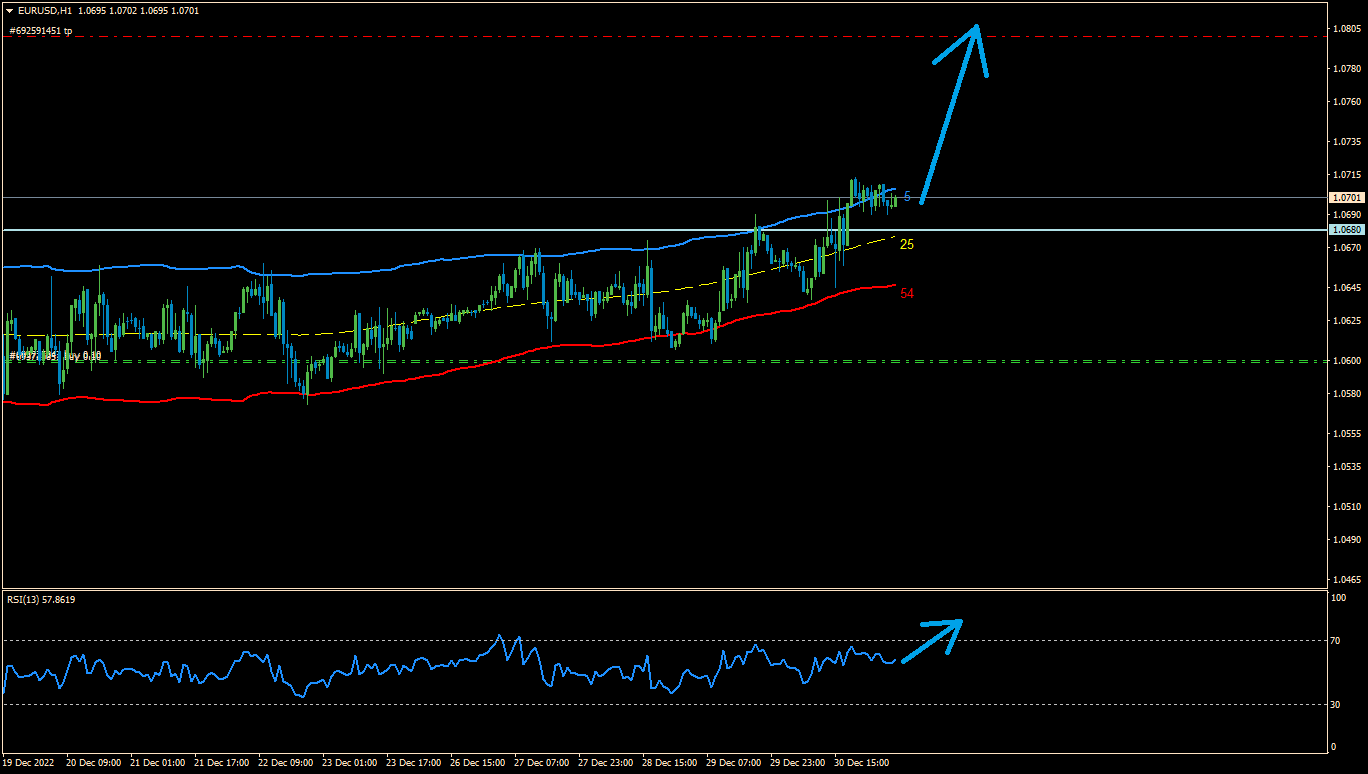Click the current price tag 1.0701
The width and height of the screenshot is (1368, 774).
click(x=1346, y=198)
